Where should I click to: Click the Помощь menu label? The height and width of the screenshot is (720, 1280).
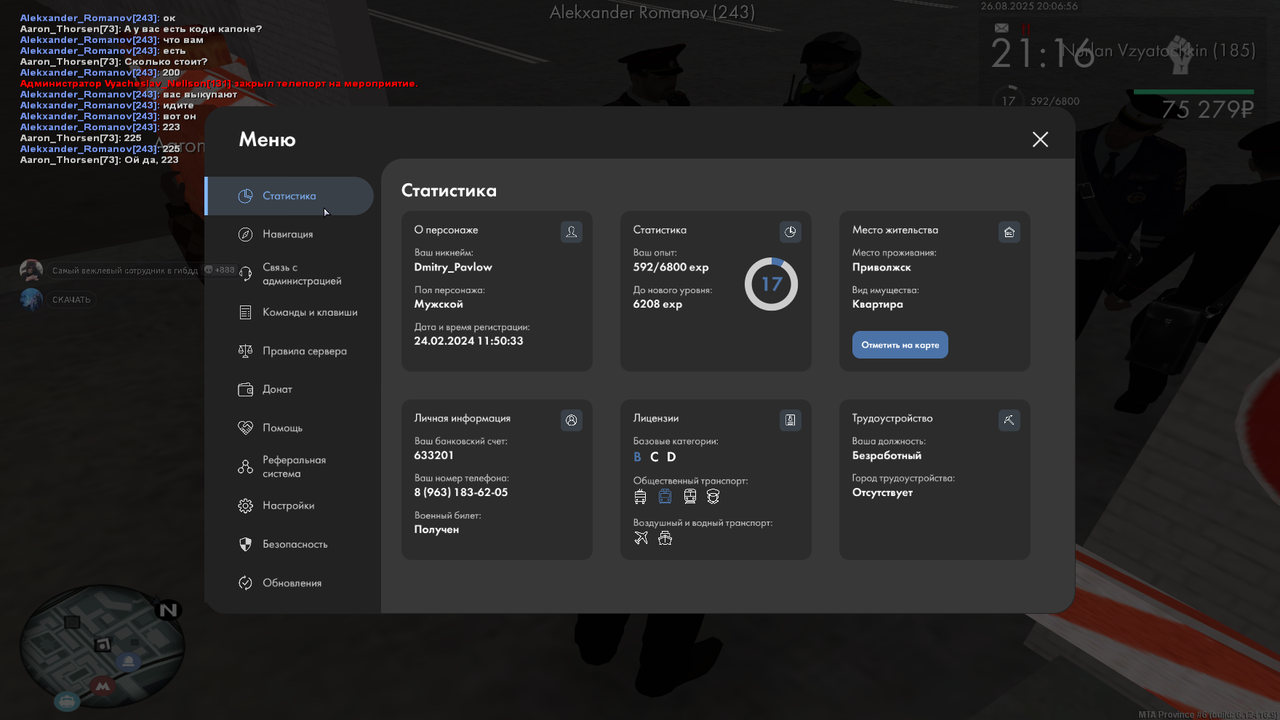pos(282,428)
